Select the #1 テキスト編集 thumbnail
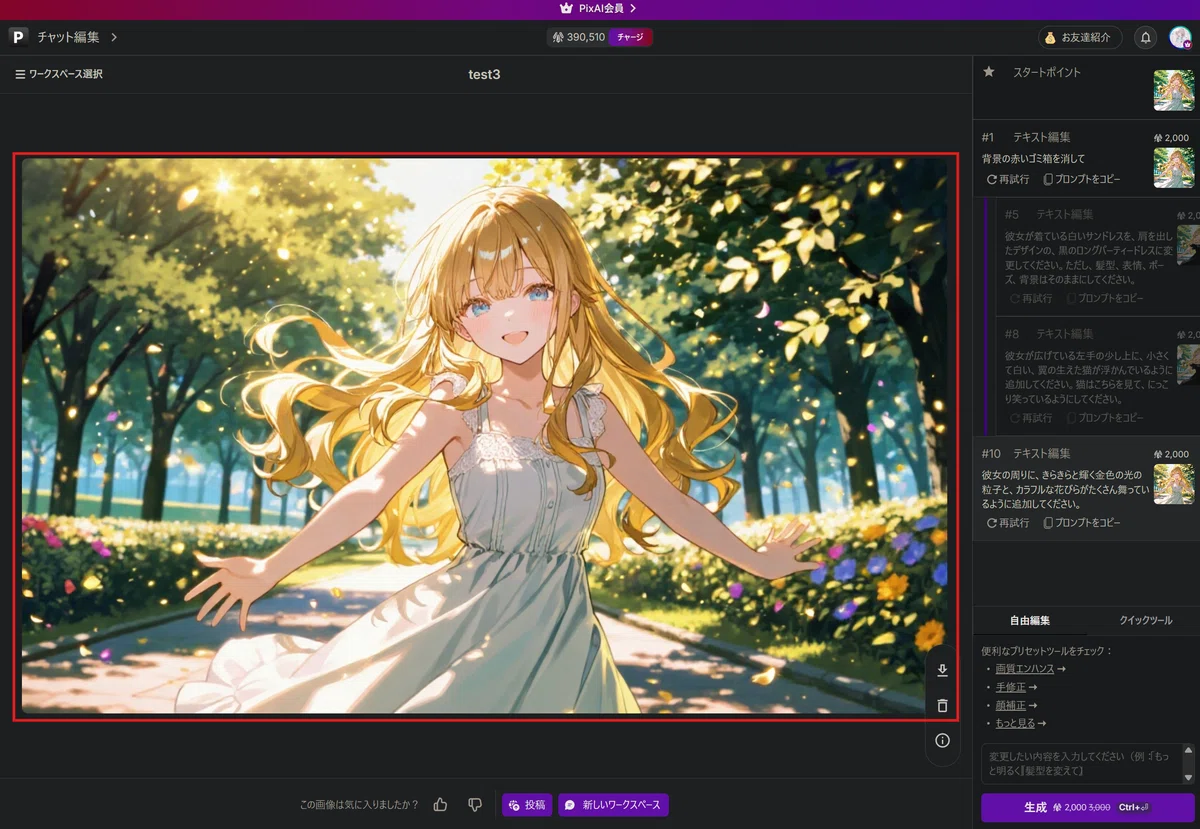This screenshot has width=1200, height=829. [x=1173, y=168]
